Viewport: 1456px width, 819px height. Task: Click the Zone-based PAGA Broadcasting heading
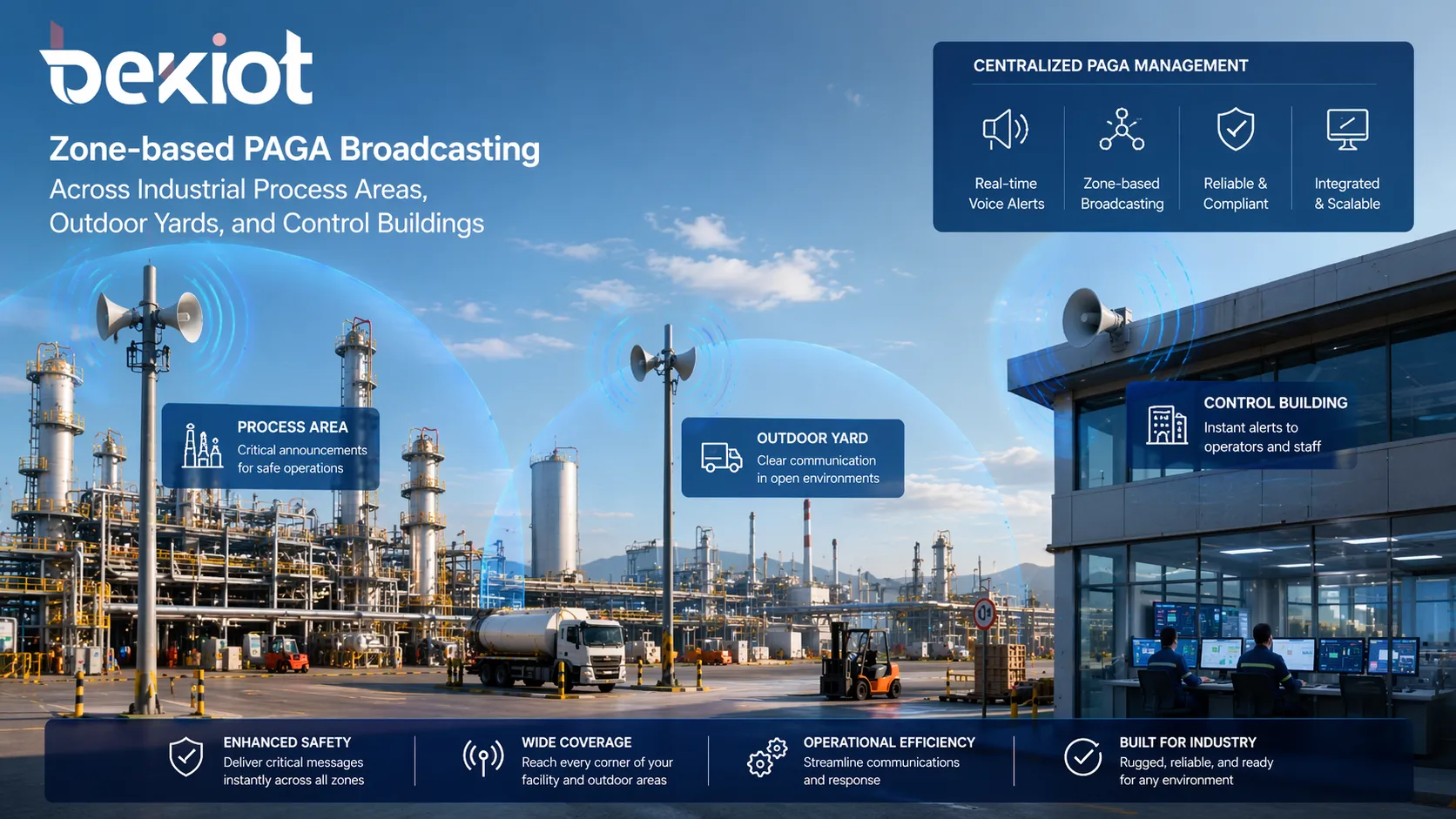293,149
